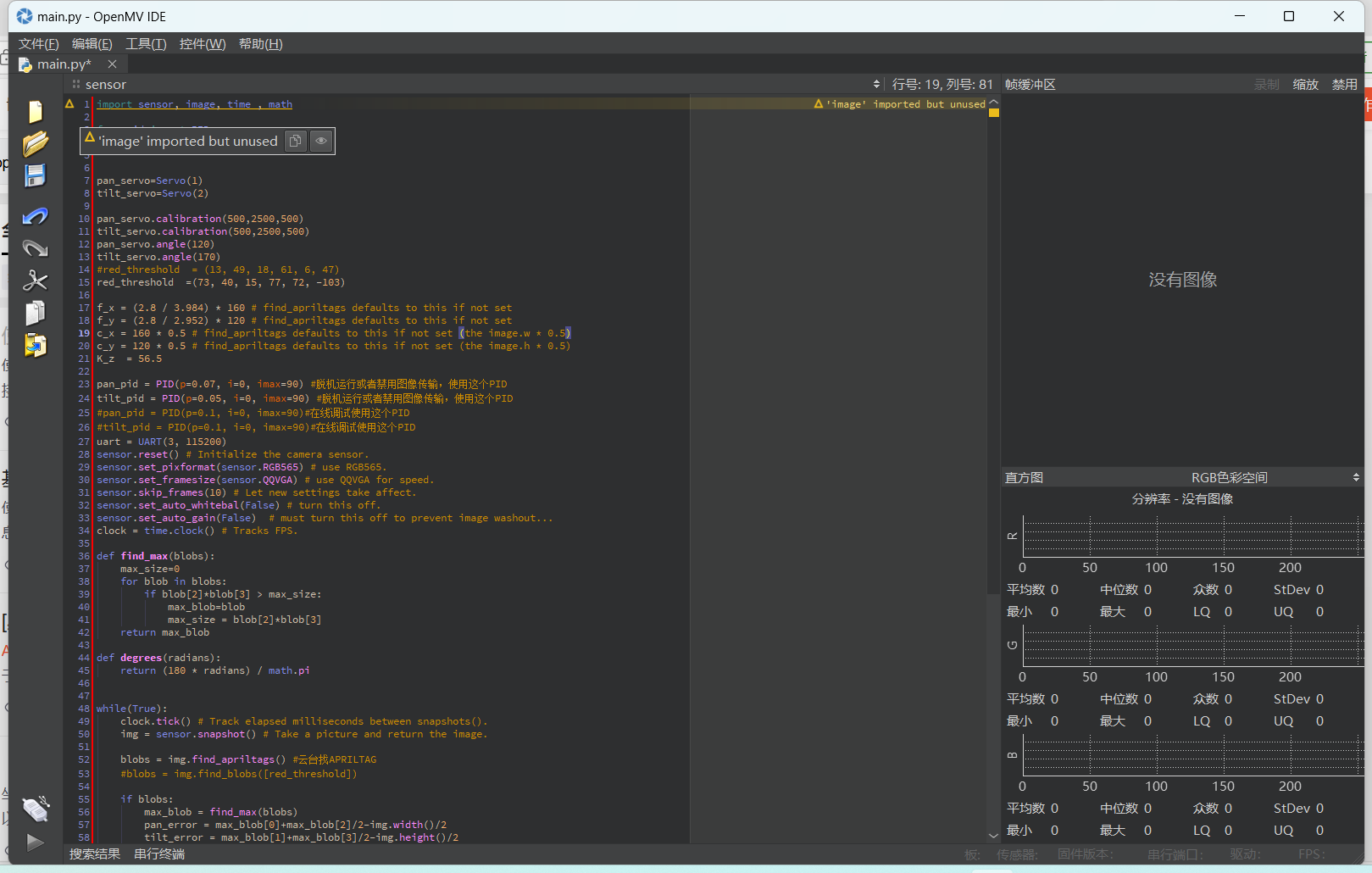Open the symbol dropdown arrow stepper
Viewport: 1372px width, 873px height.
876,84
